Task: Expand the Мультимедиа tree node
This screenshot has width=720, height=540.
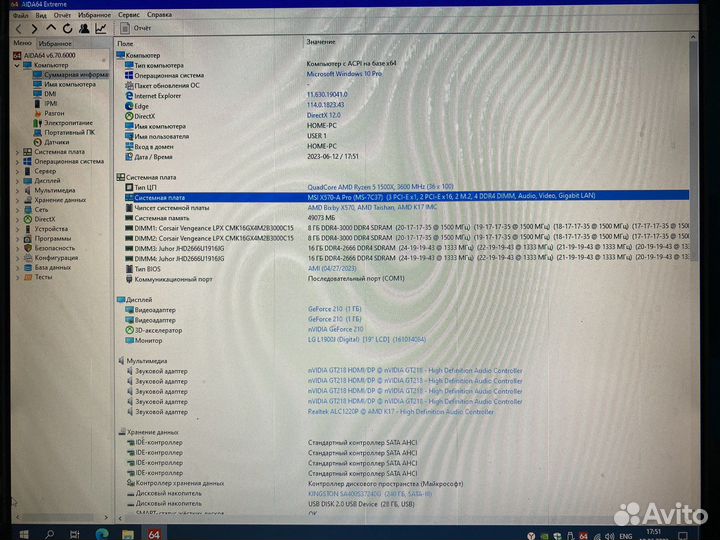Action: tap(17, 191)
